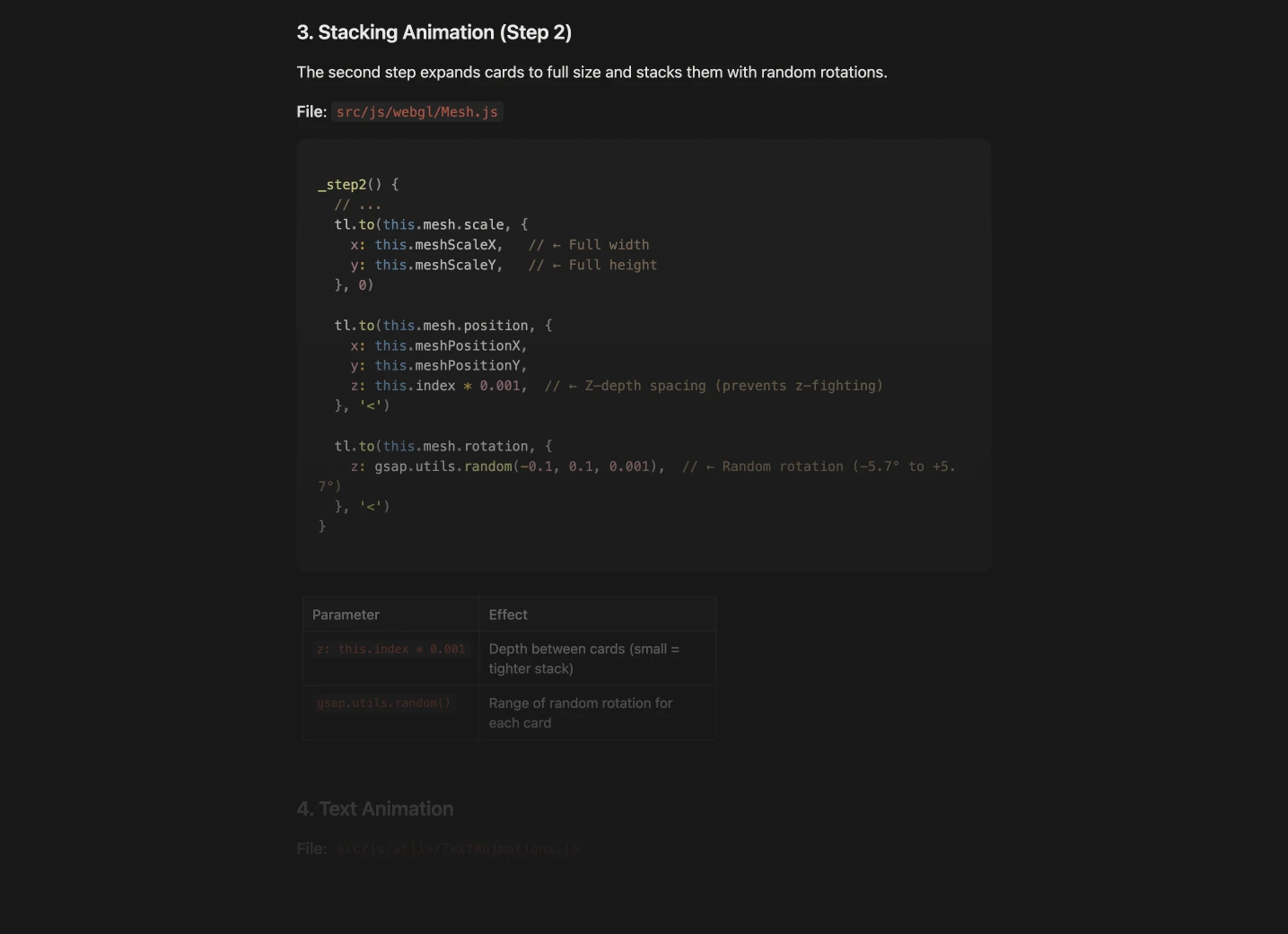Click the "}, 0)" closing line in the code
The width and height of the screenshot is (1288, 934).
(354, 285)
